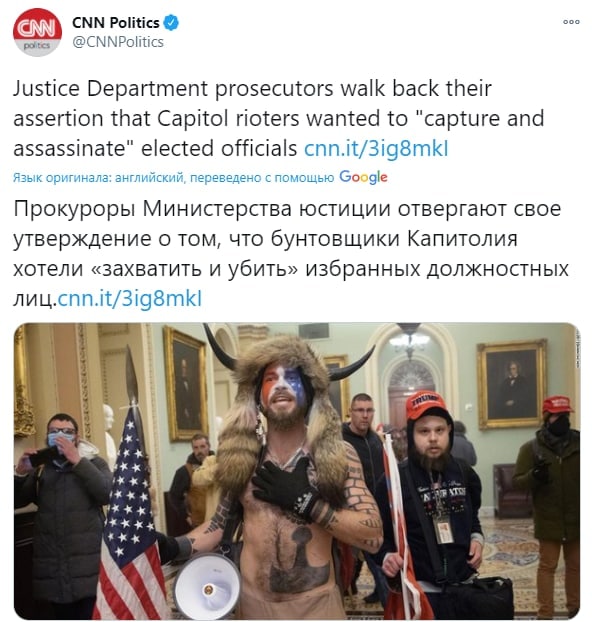592x622 pixels.
Task: Click 'переведено с помощью' translation text
Action: click(262, 178)
